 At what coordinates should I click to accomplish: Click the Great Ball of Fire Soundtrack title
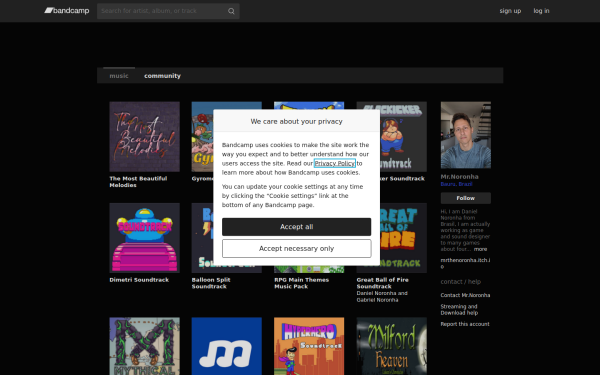382,283
